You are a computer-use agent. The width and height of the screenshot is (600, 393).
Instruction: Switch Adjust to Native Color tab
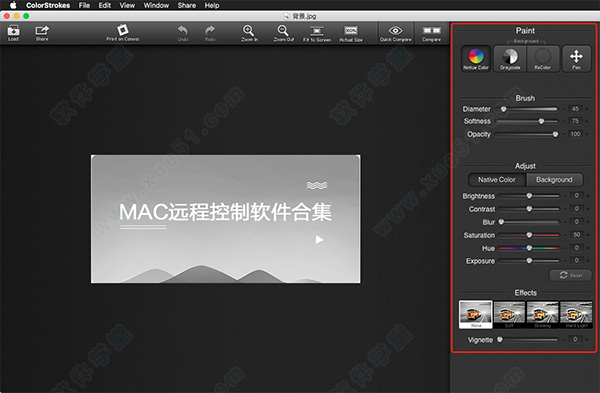497,180
